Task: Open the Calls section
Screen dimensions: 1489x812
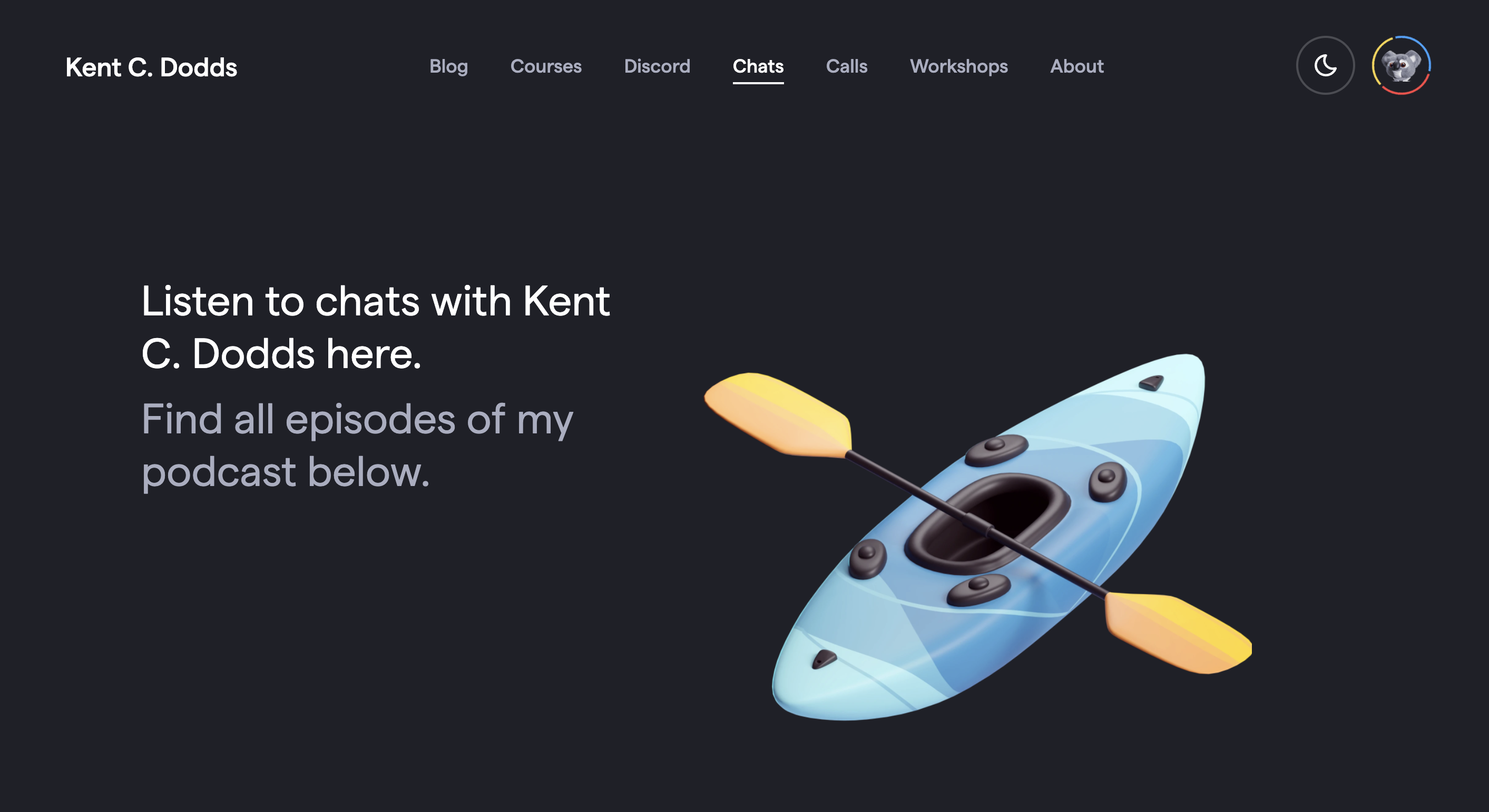Action: coord(846,66)
